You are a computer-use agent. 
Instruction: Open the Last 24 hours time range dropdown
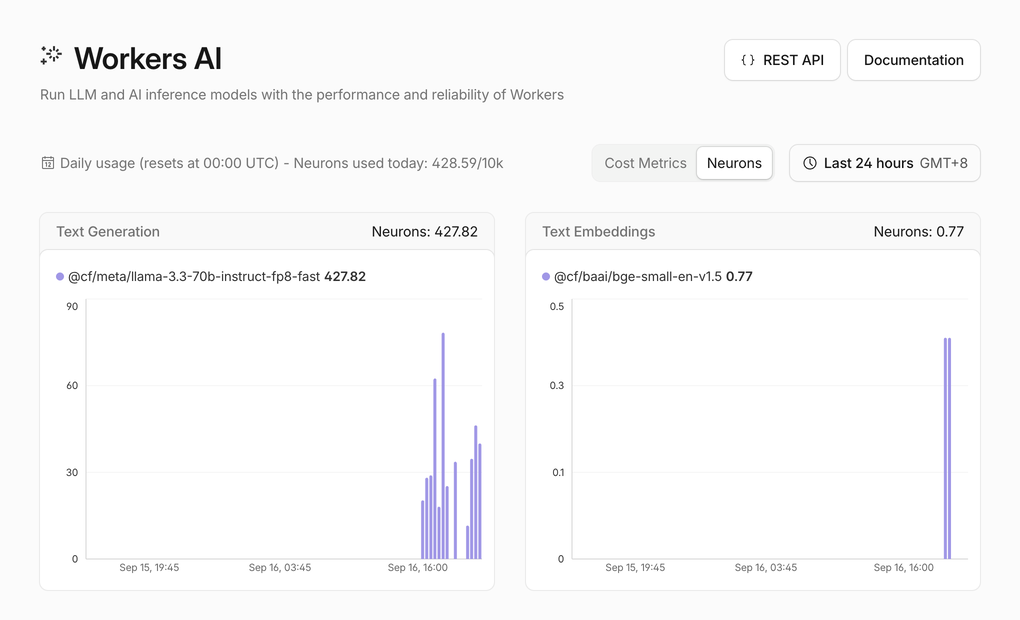point(884,163)
